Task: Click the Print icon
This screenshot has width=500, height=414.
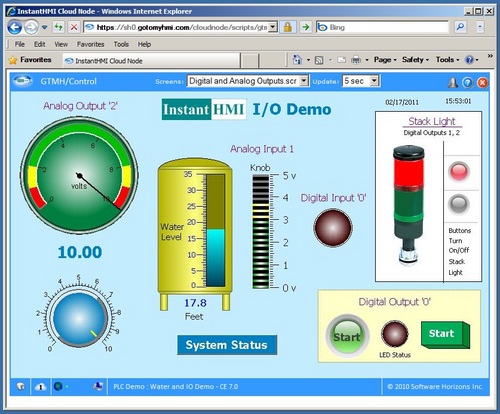Action: [x=356, y=60]
